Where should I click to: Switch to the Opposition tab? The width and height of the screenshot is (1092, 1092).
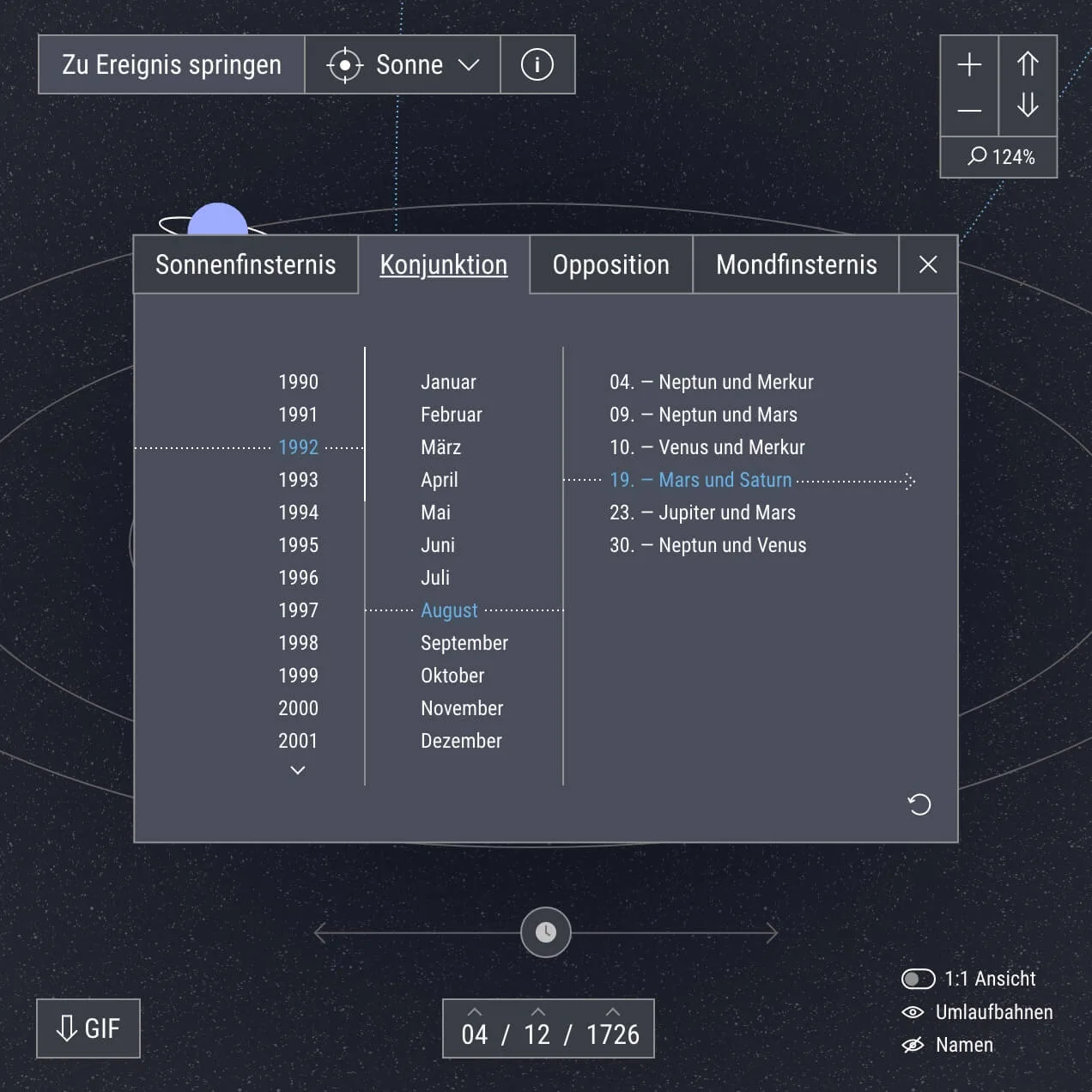[610, 264]
